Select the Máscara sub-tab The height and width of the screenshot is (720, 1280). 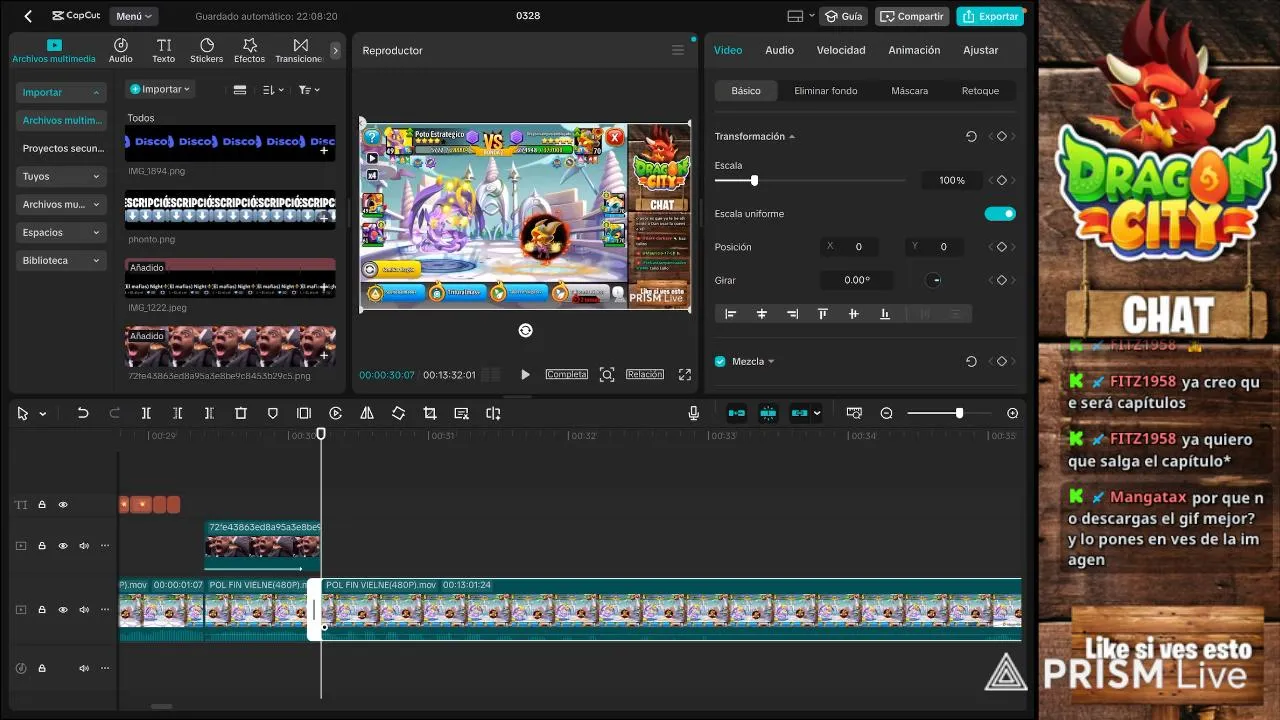click(910, 91)
